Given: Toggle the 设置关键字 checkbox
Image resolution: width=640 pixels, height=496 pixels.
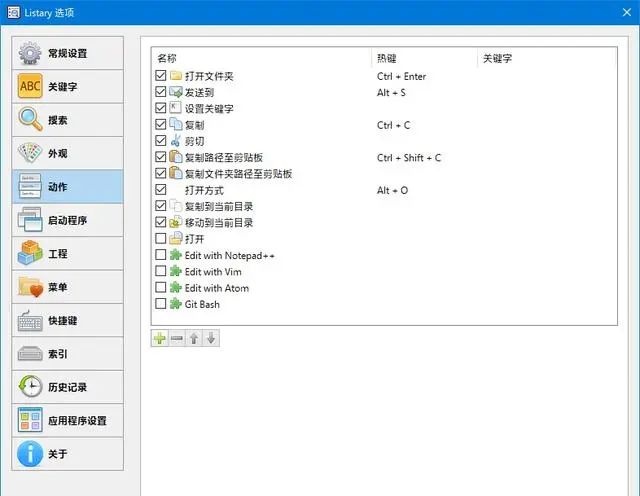Looking at the screenshot, I should (161, 108).
